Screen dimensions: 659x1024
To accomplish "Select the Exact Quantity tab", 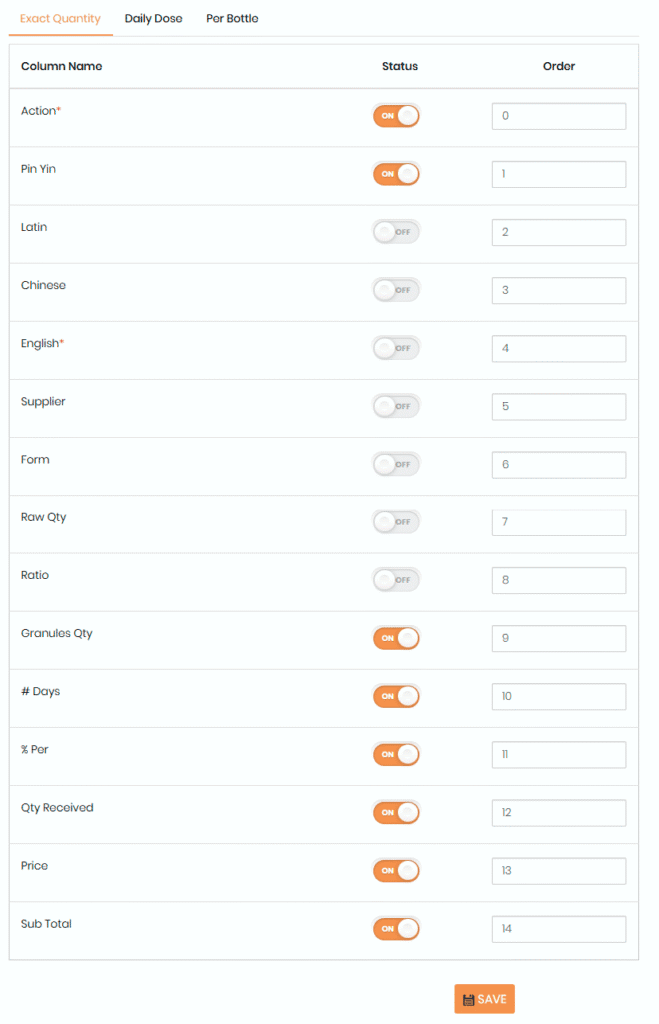I will (x=60, y=19).
